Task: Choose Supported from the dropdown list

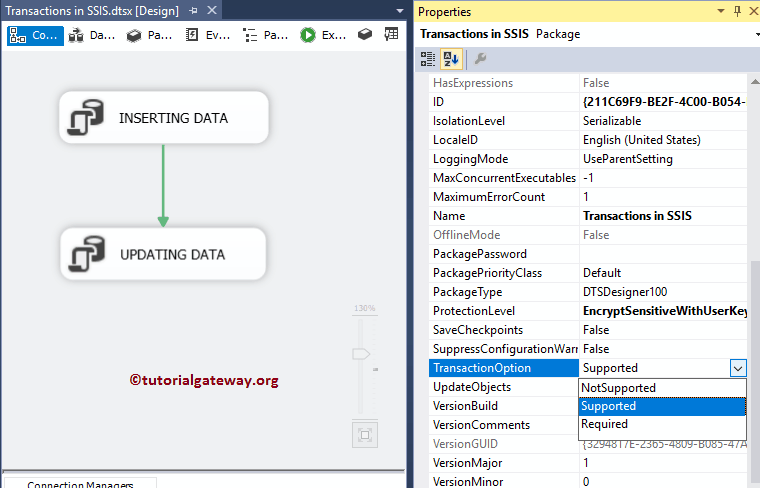Action: coord(663,406)
